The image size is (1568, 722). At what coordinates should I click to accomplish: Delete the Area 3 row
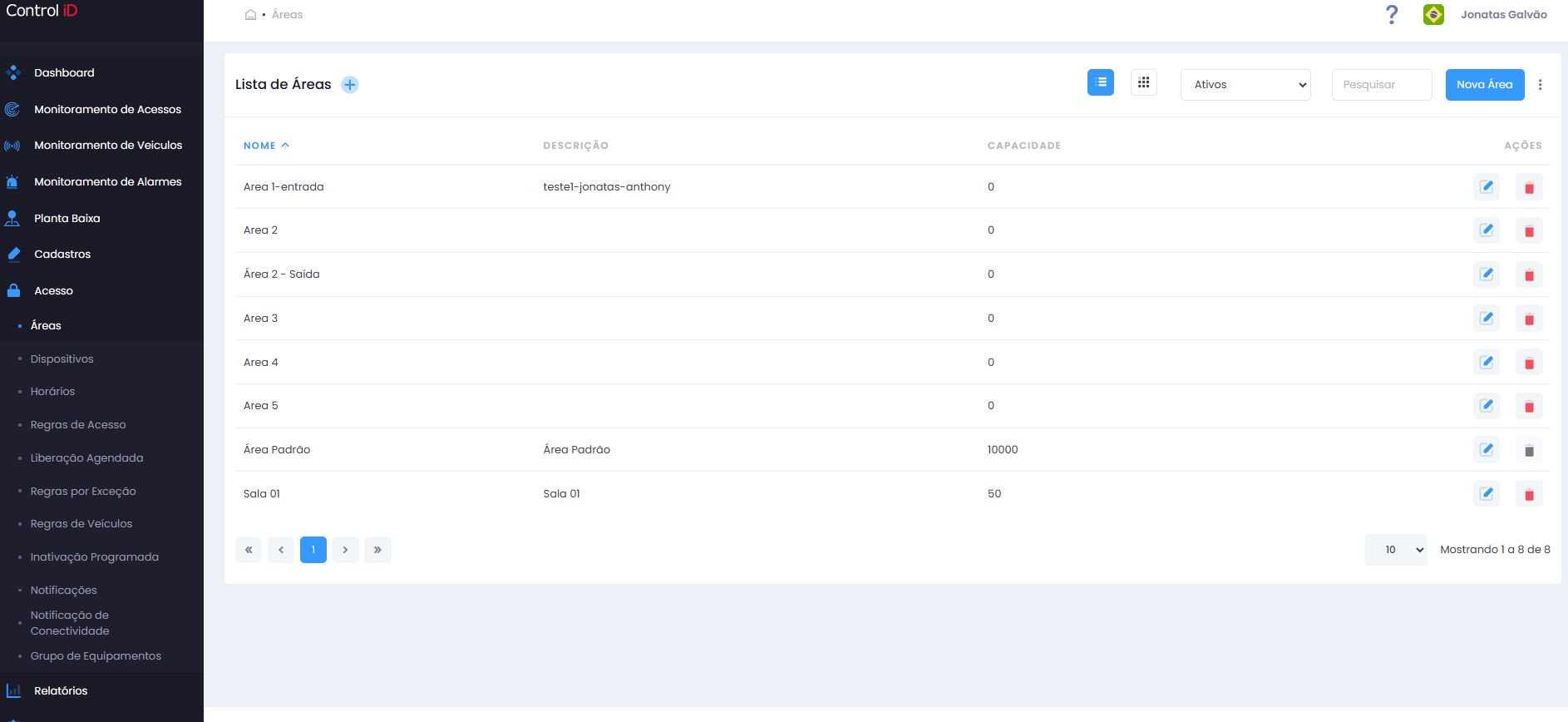click(x=1529, y=319)
